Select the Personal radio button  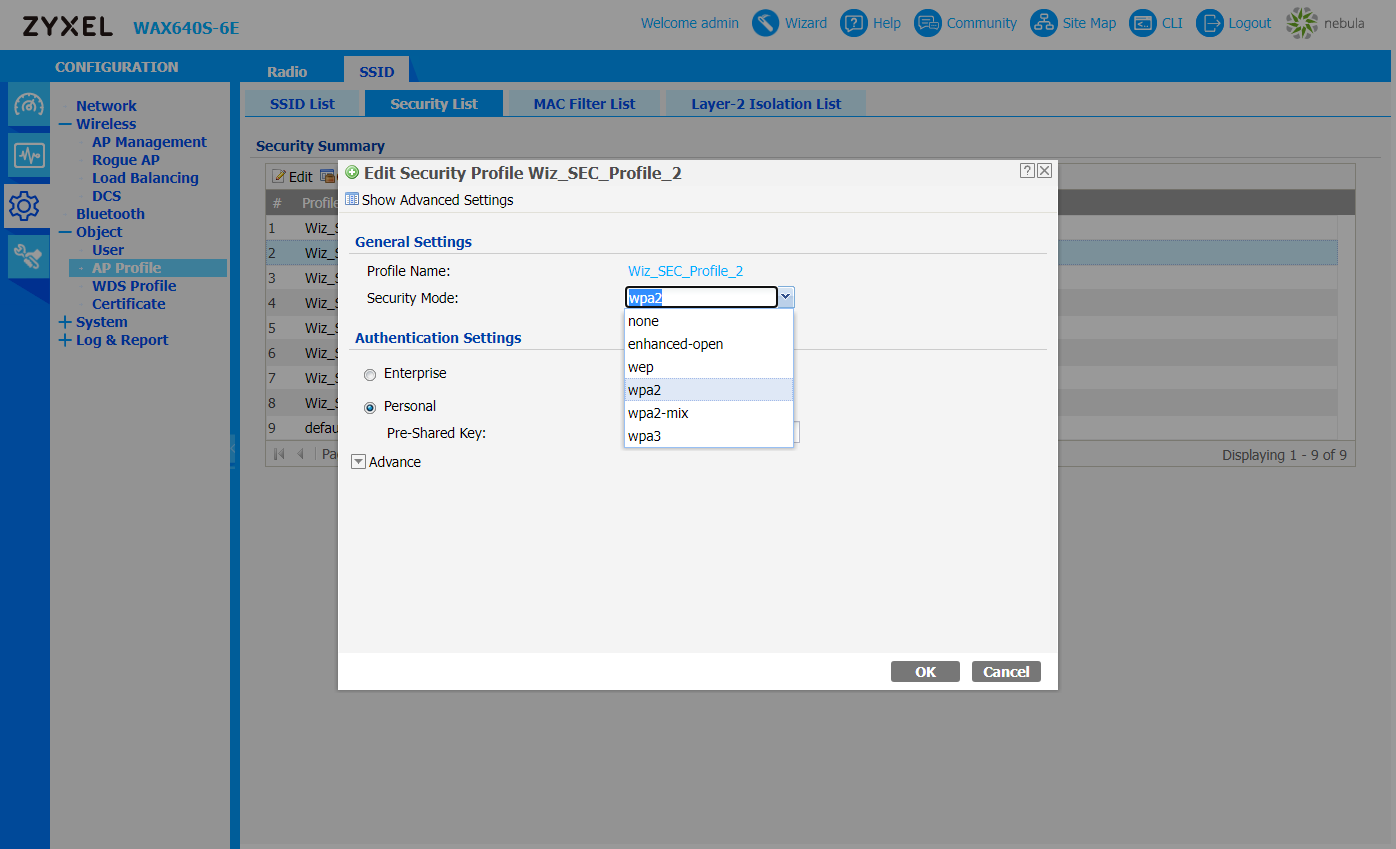tap(370, 407)
